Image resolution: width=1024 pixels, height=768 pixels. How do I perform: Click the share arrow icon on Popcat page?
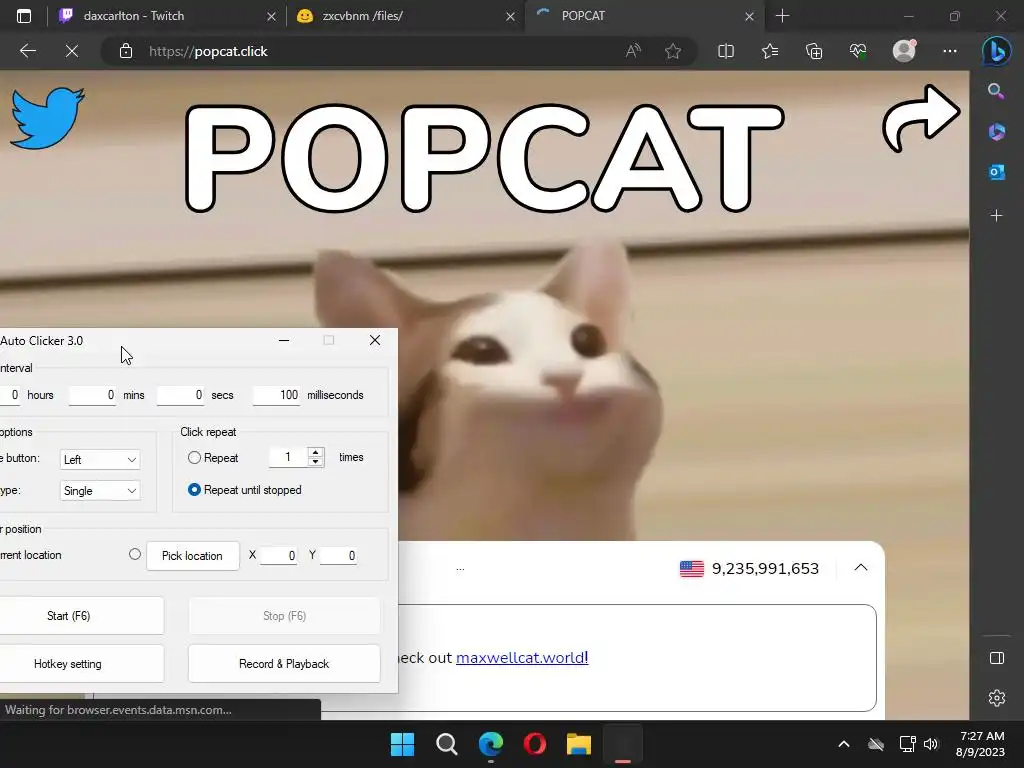pyautogui.click(x=921, y=118)
